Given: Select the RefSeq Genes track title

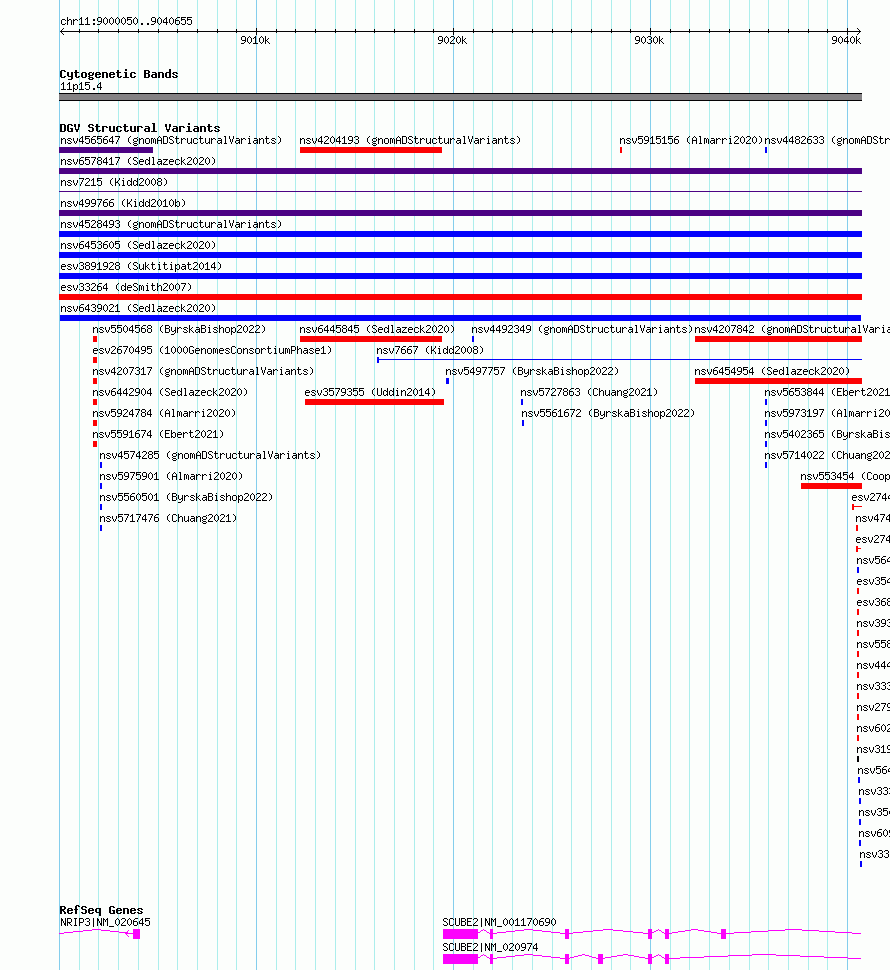Looking at the screenshot, I should (101, 910).
